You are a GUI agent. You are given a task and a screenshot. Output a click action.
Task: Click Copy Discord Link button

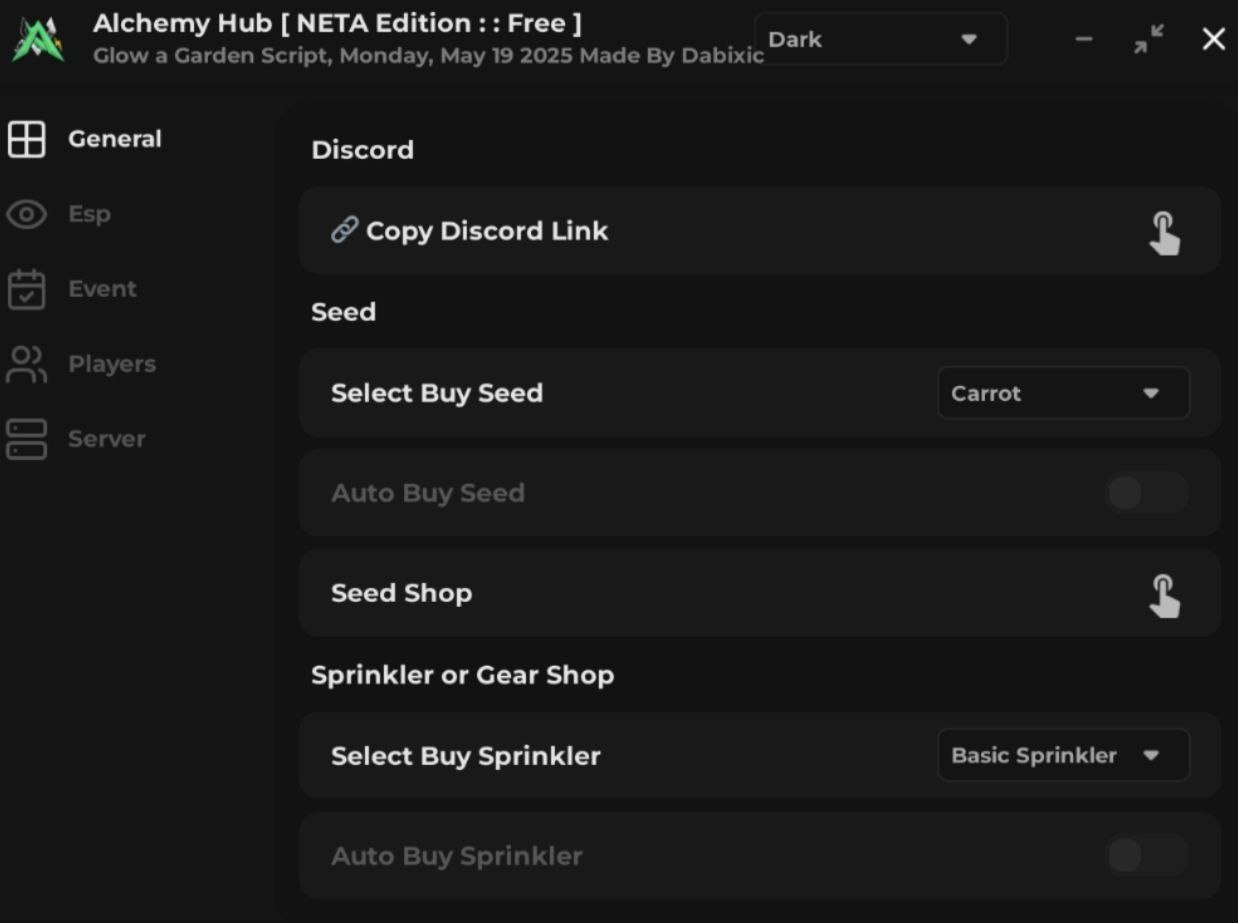pos(487,231)
